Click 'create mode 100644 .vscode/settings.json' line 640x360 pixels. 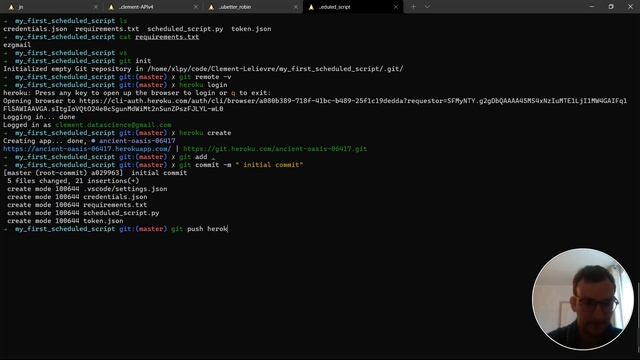87,189
